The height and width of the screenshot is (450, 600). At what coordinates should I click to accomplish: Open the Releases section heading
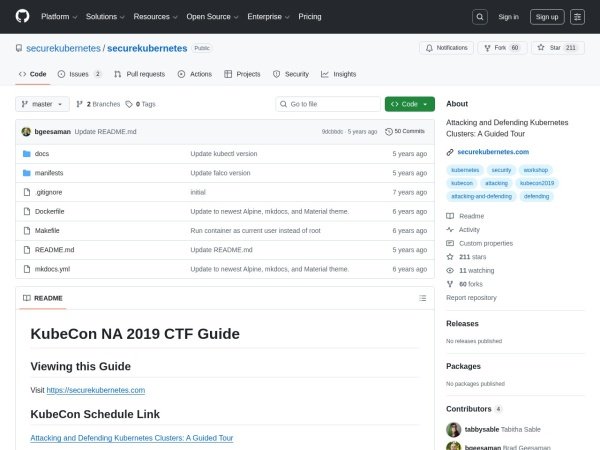coord(462,324)
